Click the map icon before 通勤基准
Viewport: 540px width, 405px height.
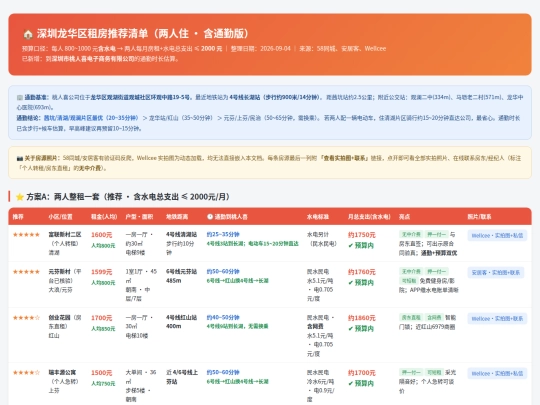tap(20, 97)
